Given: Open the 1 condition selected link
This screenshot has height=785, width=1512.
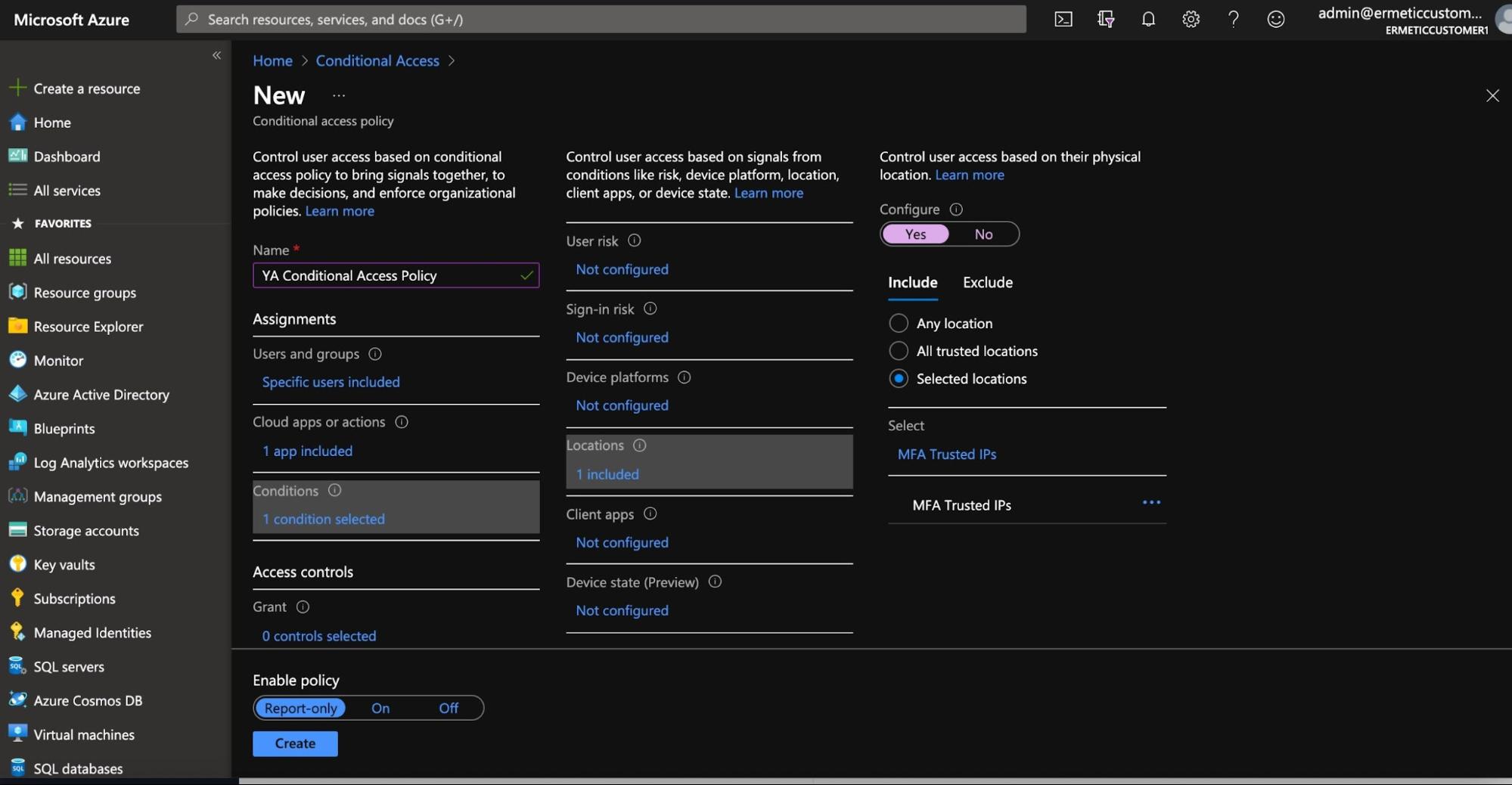Looking at the screenshot, I should click(324, 519).
